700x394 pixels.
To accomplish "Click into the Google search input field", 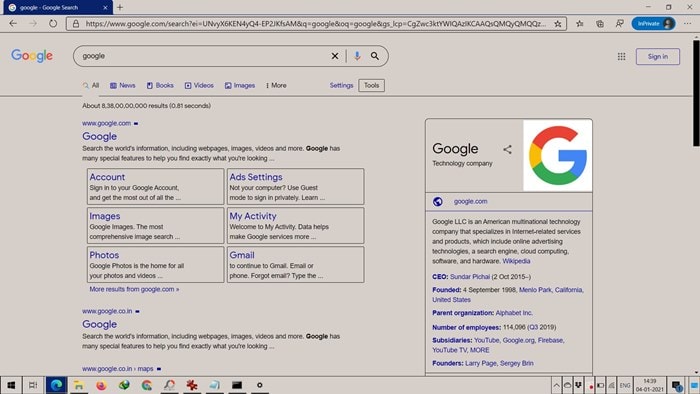I will click(205, 56).
